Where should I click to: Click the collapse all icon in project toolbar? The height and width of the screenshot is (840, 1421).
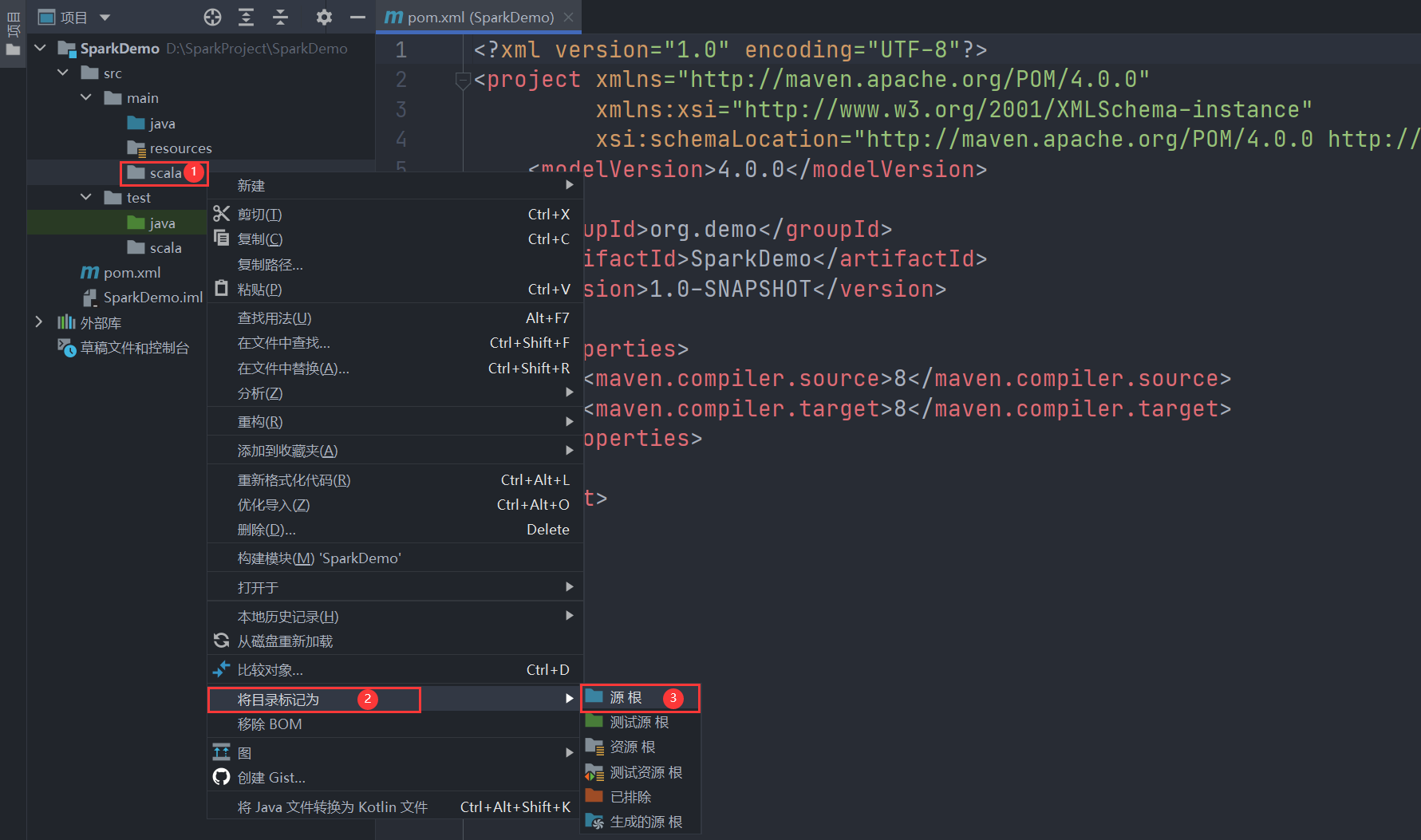pyautogui.click(x=281, y=17)
